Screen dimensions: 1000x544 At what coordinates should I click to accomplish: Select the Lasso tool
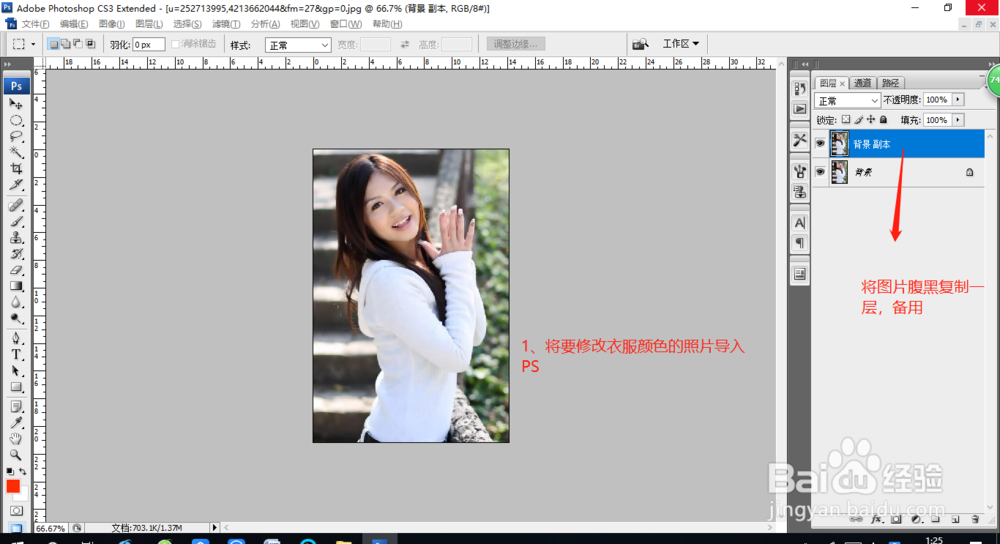16,136
